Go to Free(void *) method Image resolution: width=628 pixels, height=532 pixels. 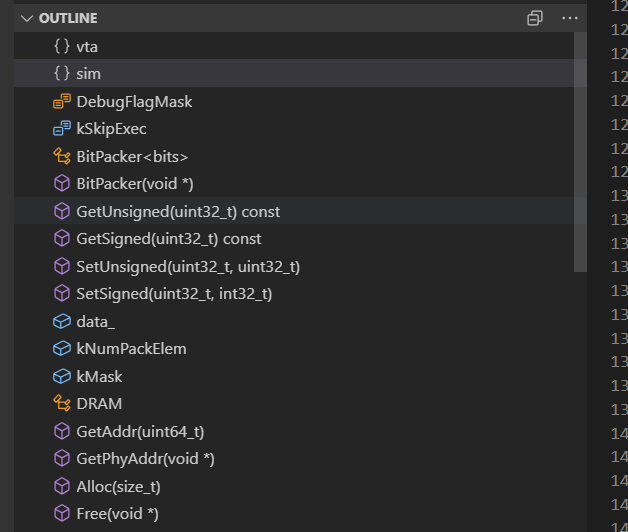294,514
